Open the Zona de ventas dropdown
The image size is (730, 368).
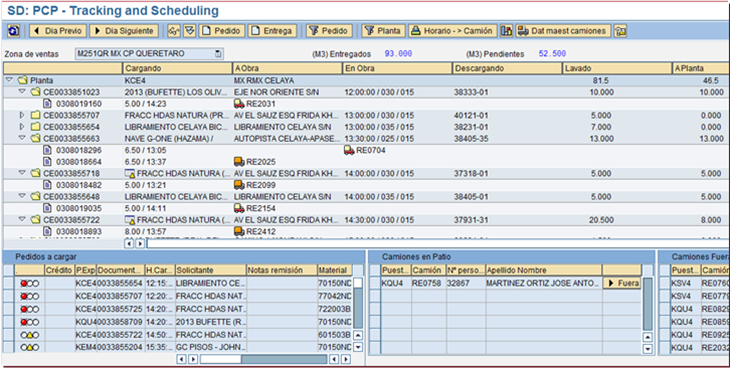click(x=218, y=54)
